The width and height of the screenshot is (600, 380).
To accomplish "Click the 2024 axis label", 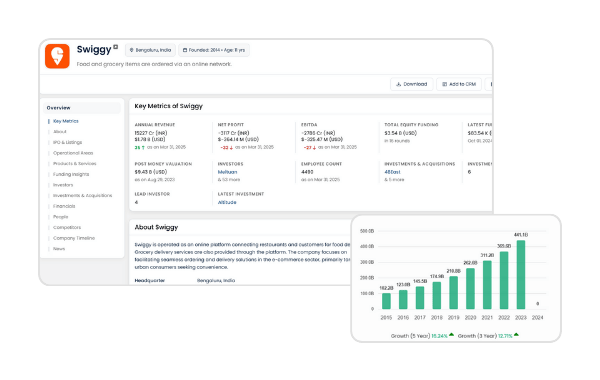I will point(538,318).
